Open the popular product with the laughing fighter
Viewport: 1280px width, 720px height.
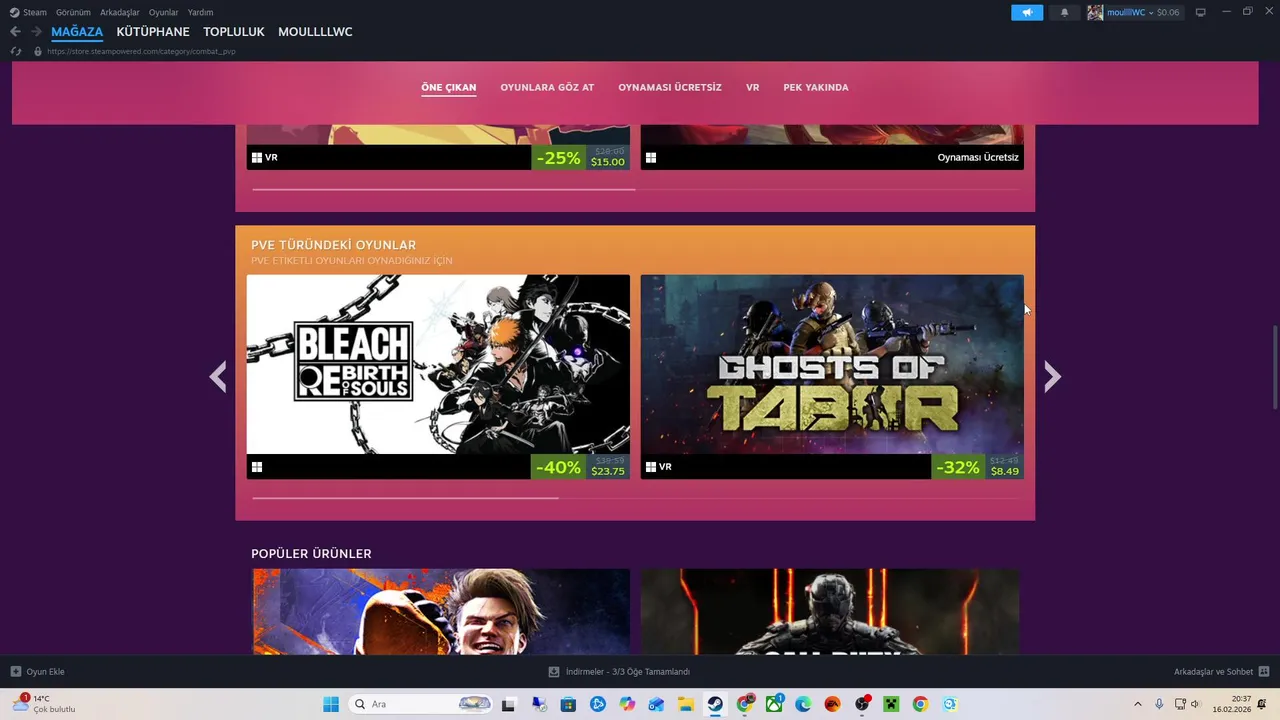point(441,612)
